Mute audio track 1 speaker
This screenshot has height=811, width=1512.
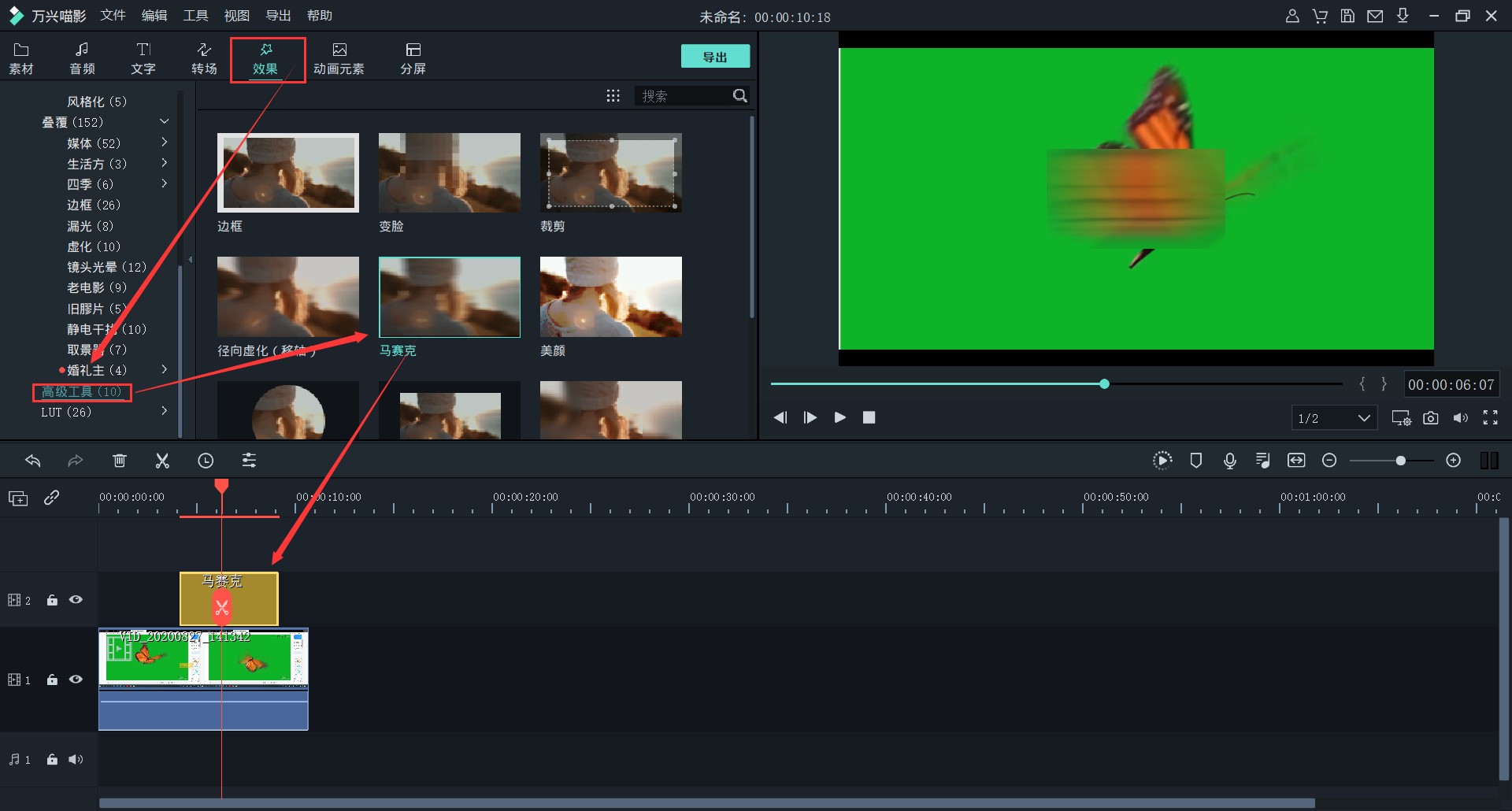click(76, 760)
